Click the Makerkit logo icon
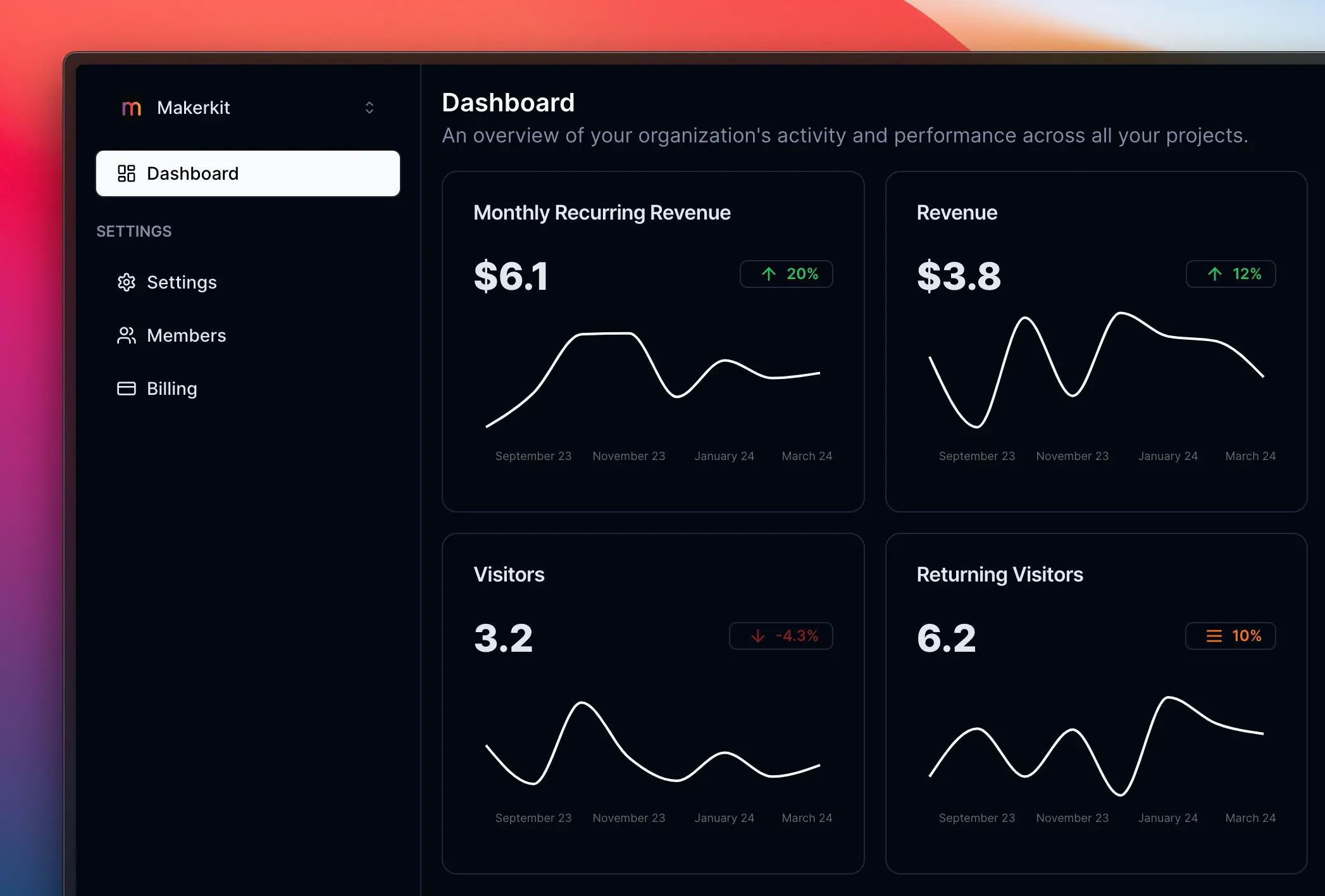1325x896 pixels. [x=131, y=108]
